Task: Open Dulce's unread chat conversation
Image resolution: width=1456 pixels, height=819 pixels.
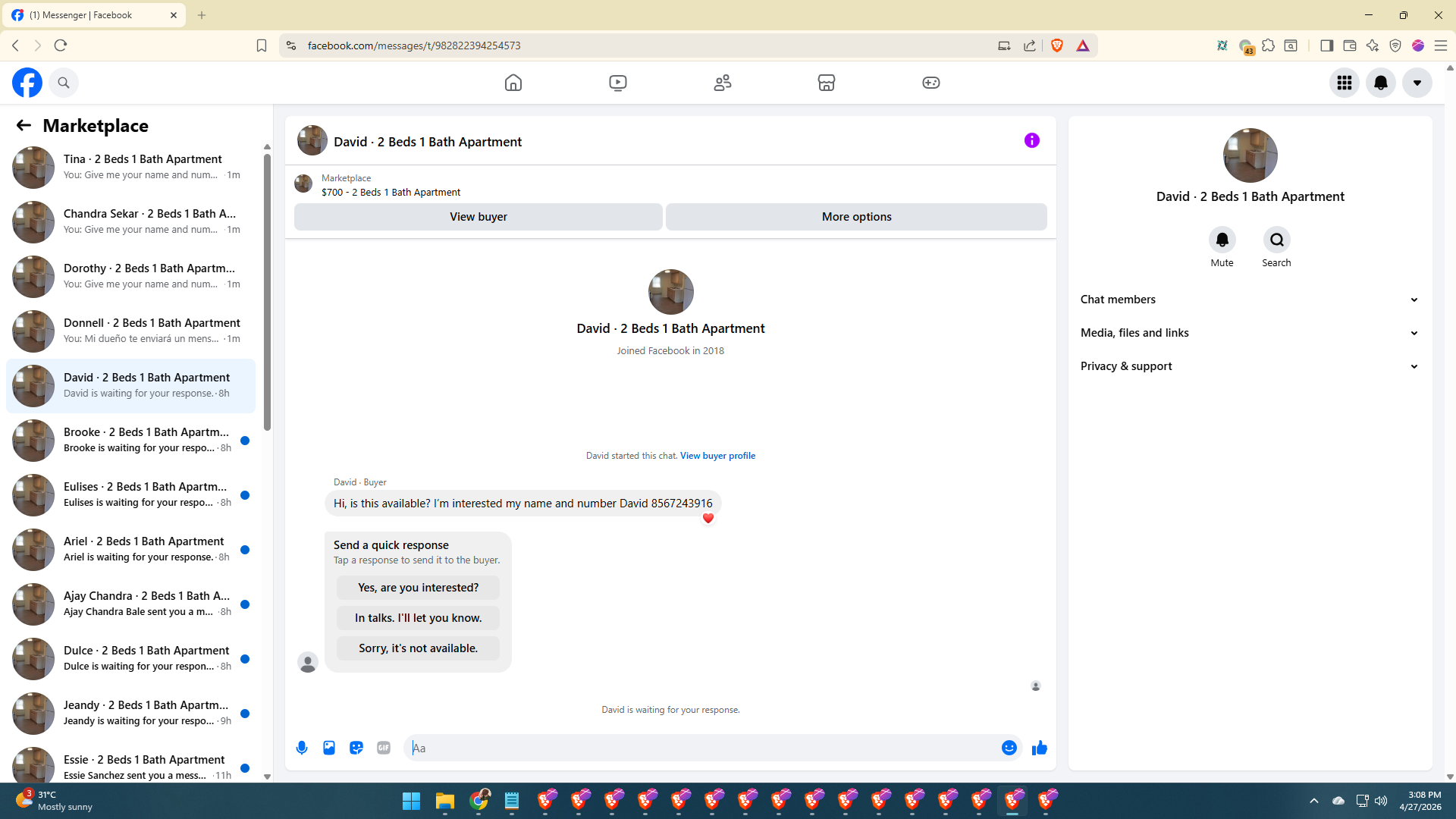Action: tap(130, 659)
